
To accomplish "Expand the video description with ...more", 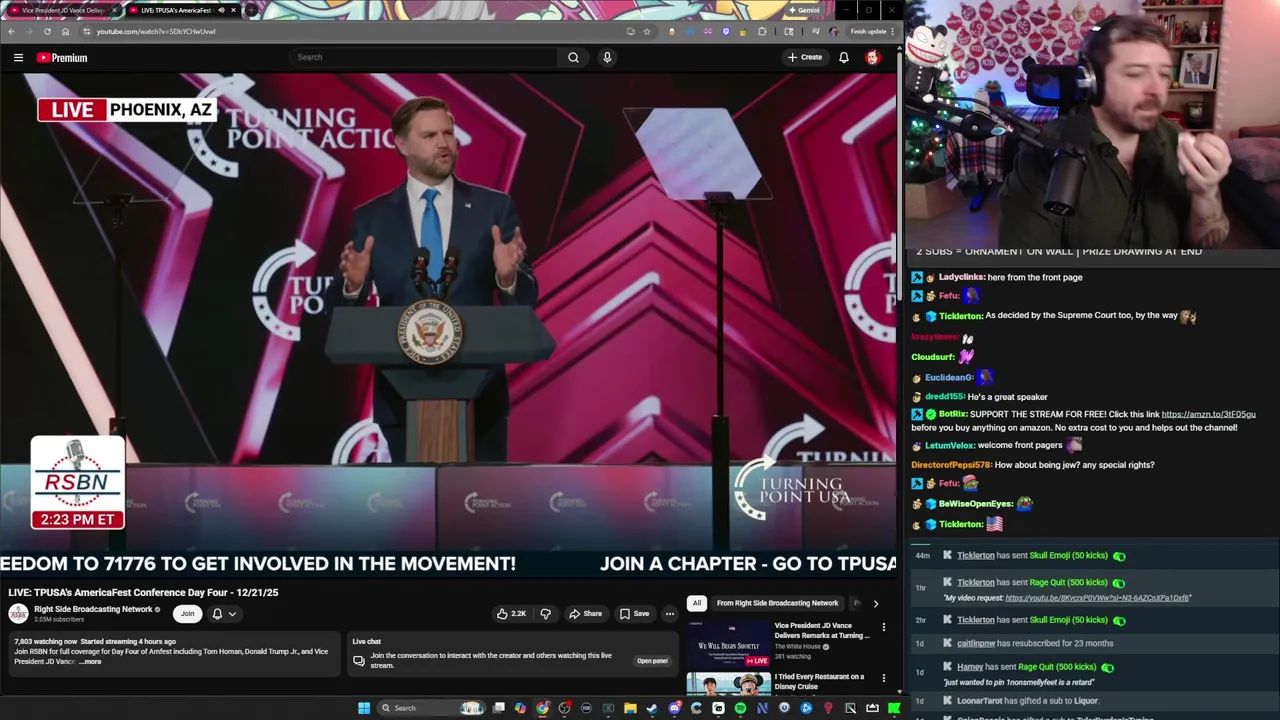I will click(90, 662).
